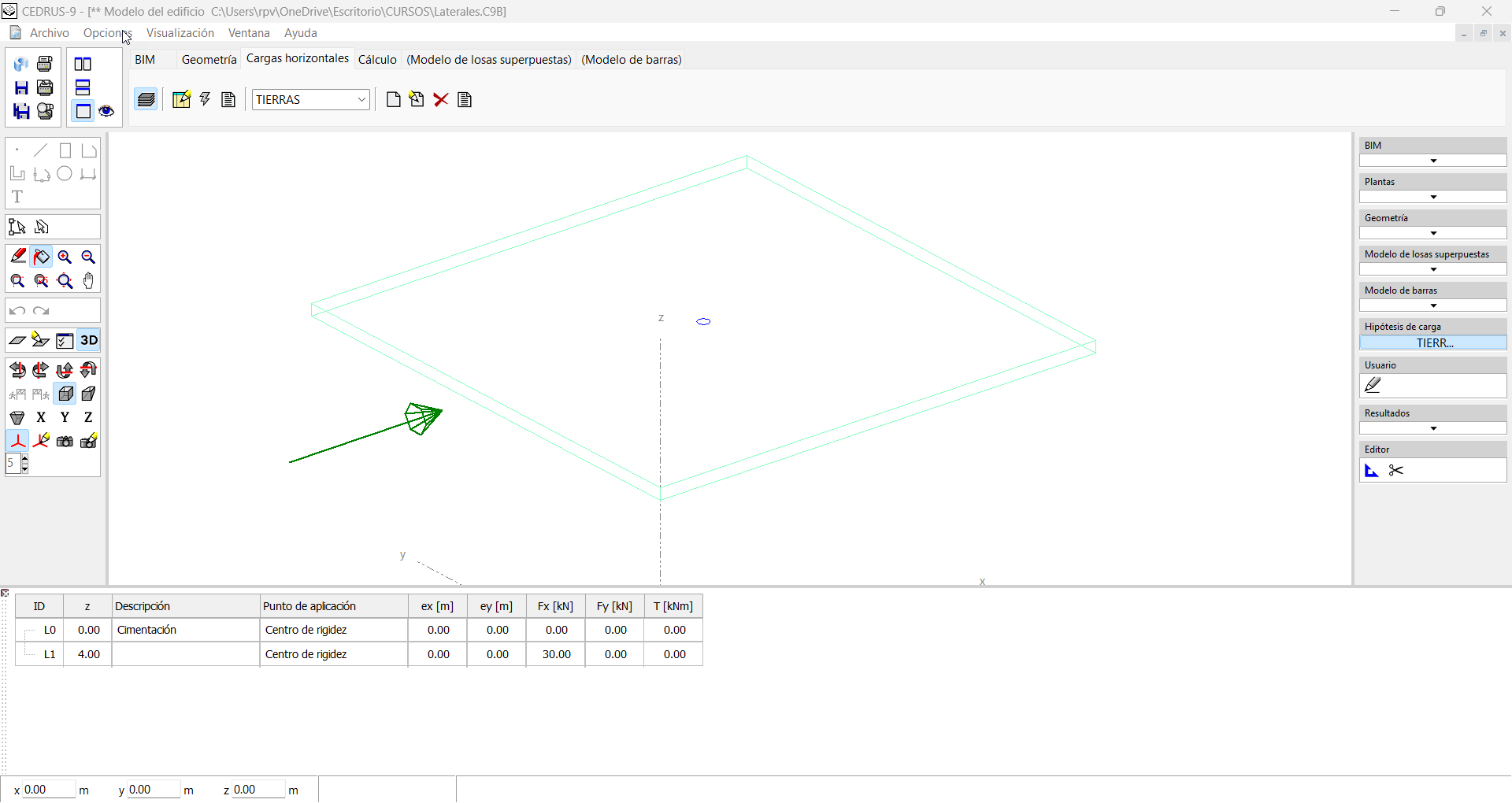Click the Cálculo tab label
The height and width of the screenshot is (803, 1512).
pos(377,60)
